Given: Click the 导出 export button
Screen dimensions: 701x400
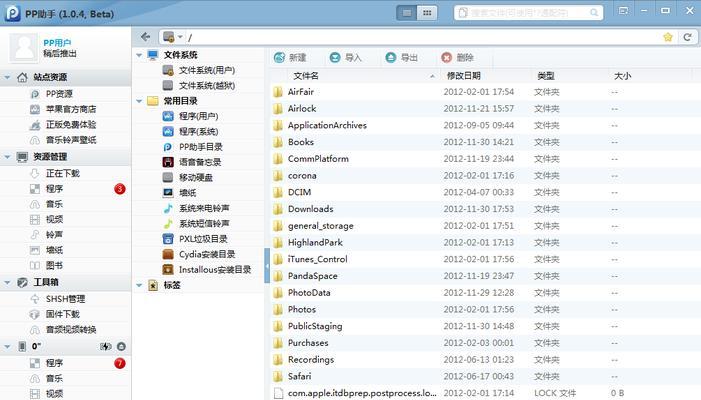Looking at the screenshot, I should [x=401, y=58].
